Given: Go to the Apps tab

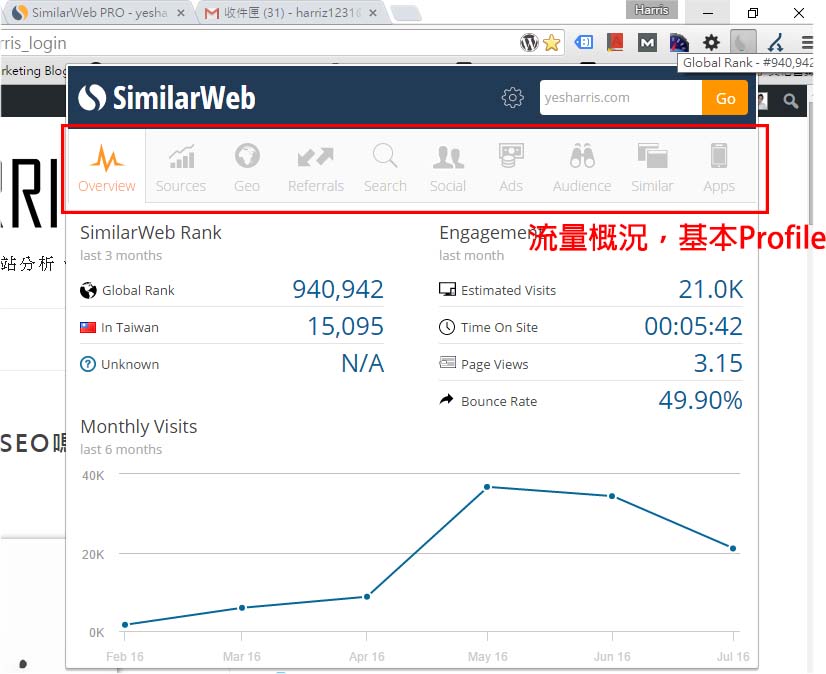Looking at the screenshot, I should [719, 168].
